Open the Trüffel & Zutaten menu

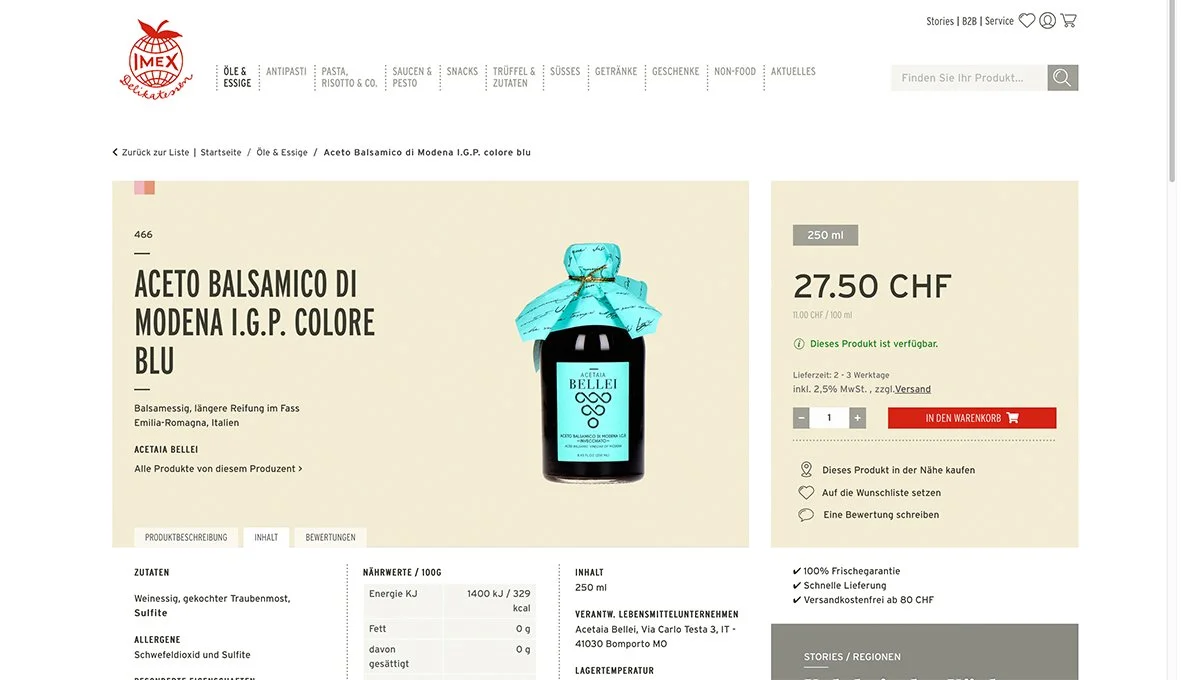point(514,77)
